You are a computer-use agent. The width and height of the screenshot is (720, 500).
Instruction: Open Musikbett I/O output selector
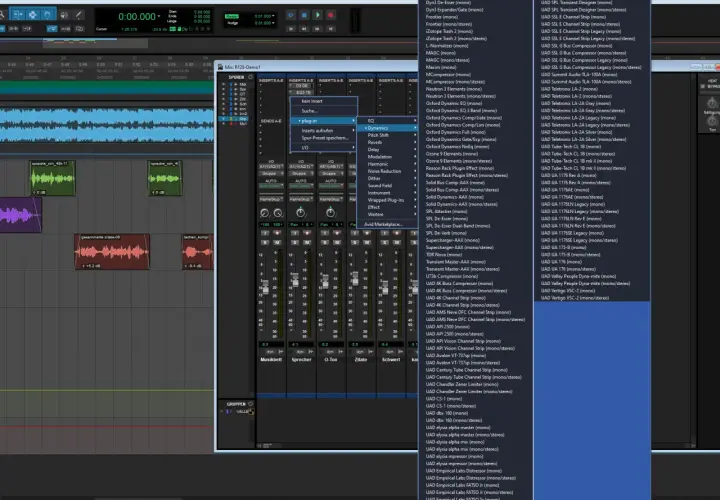point(271,167)
